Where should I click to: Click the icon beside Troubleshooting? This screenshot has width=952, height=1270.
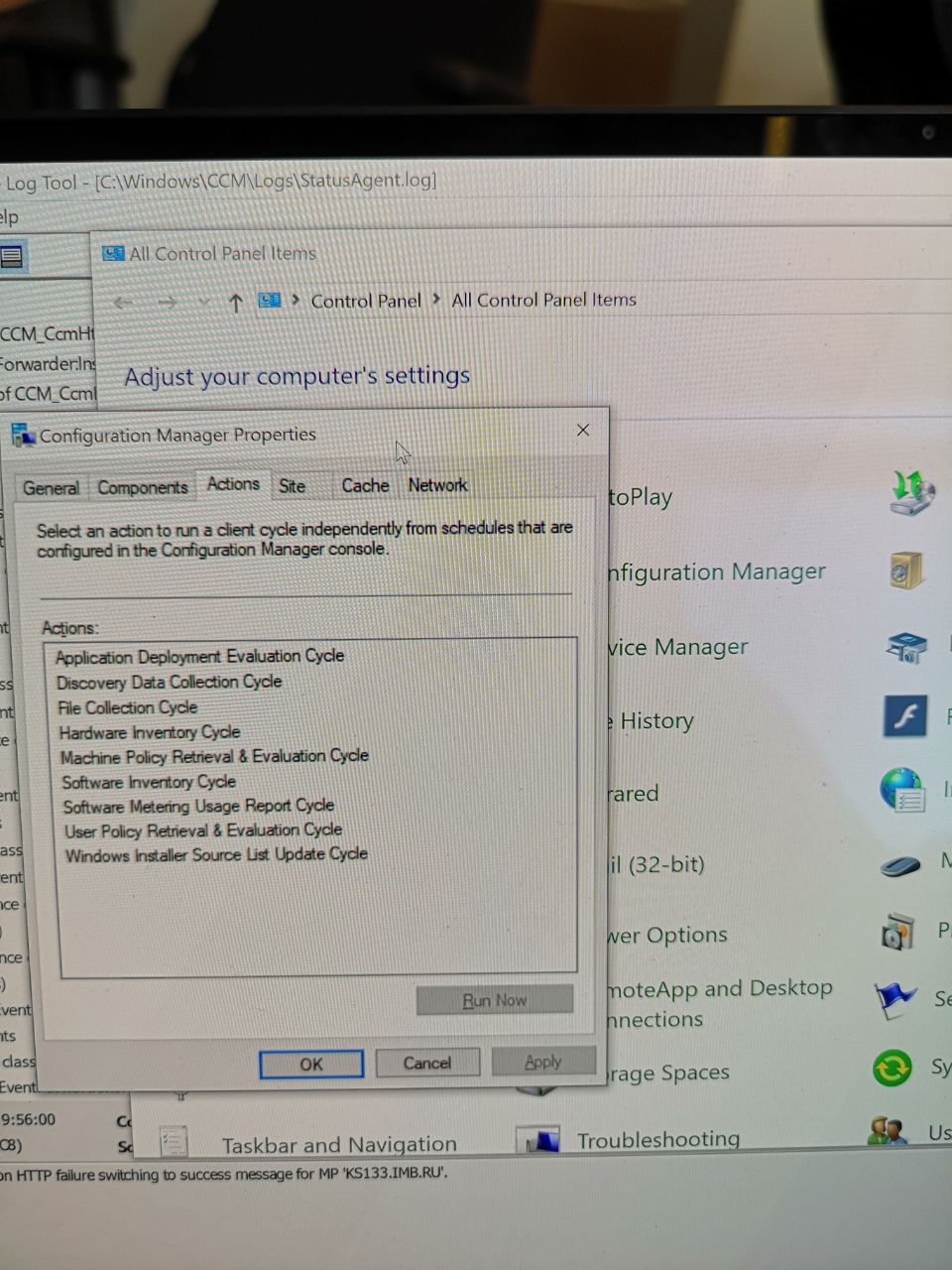[x=540, y=1140]
